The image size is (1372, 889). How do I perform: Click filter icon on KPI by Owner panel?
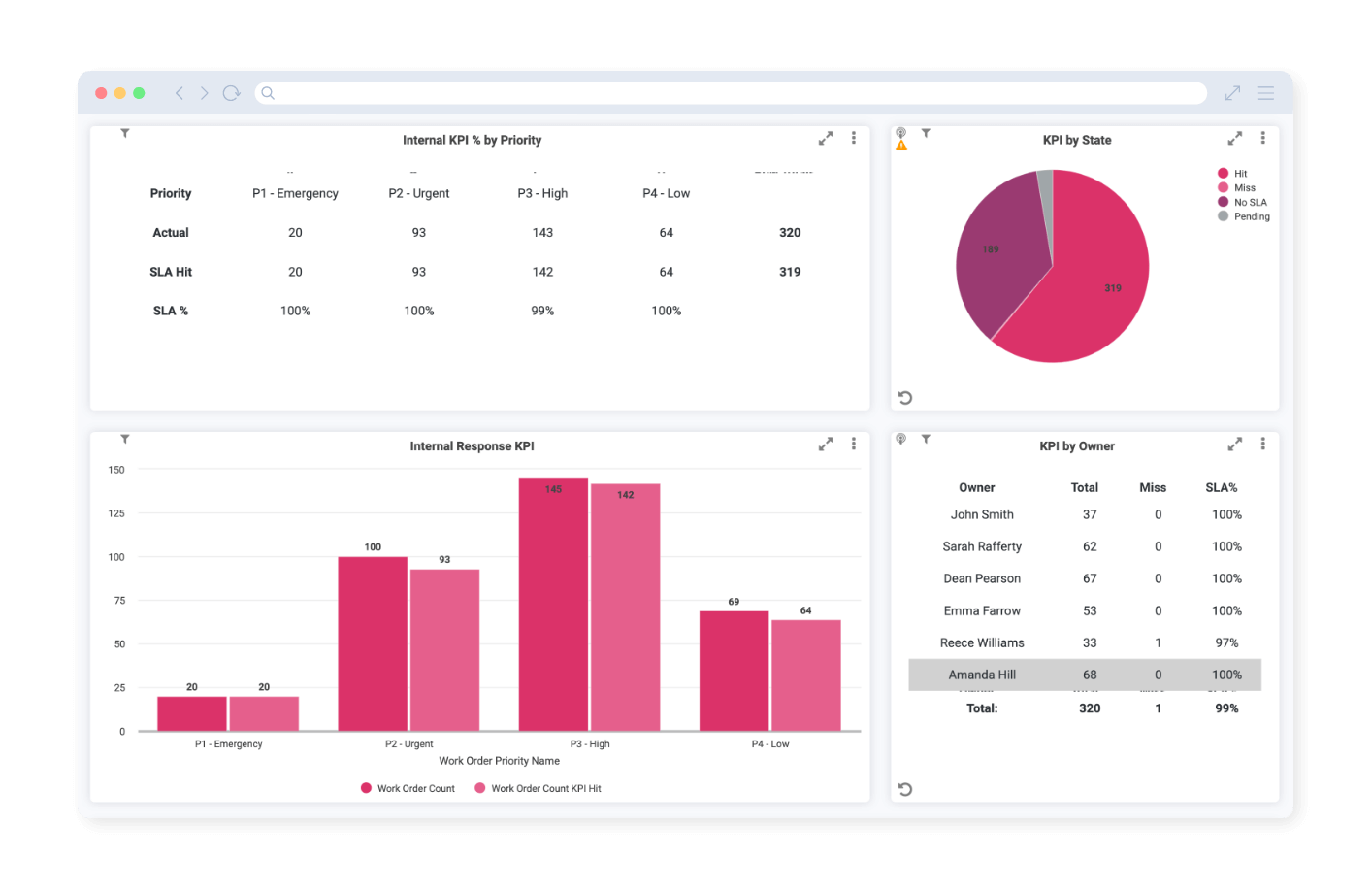click(x=926, y=439)
